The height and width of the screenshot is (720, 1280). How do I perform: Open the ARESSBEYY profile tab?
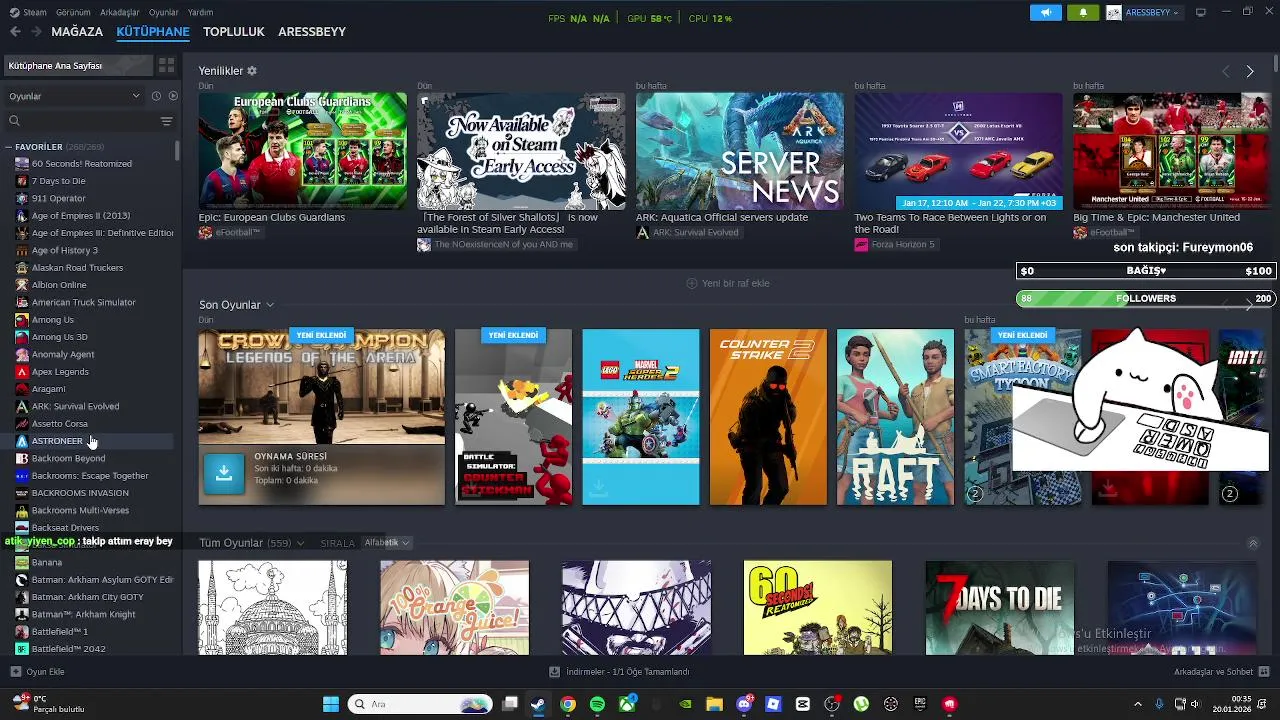click(x=312, y=32)
